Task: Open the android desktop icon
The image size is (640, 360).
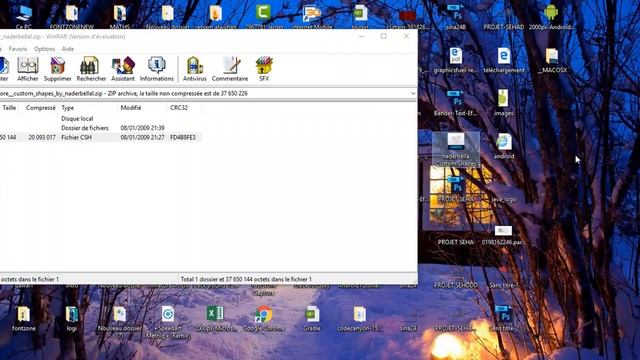Action: pyautogui.click(x=504, y=147)
